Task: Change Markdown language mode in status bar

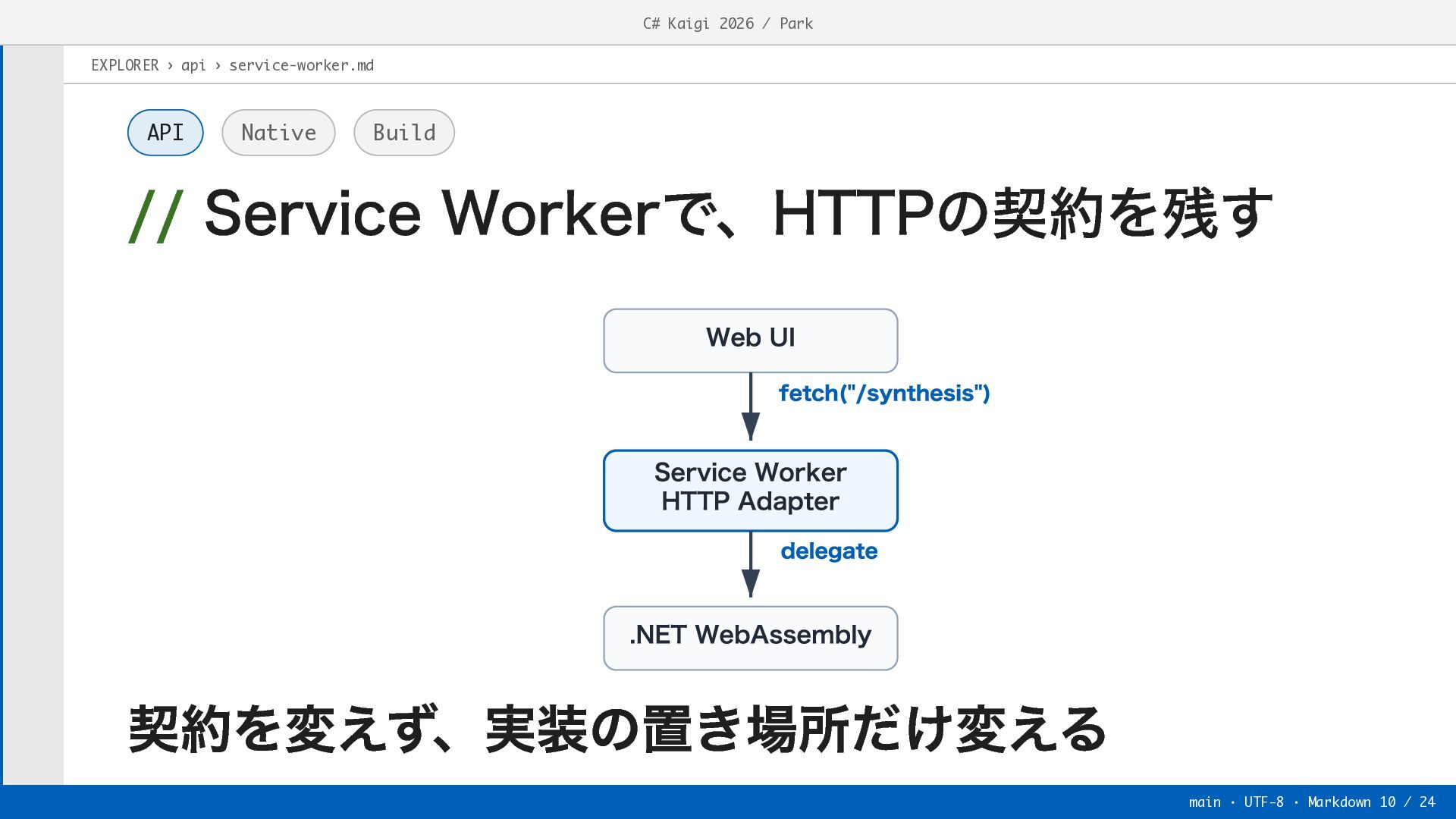Action: [x=1339, y=802]
